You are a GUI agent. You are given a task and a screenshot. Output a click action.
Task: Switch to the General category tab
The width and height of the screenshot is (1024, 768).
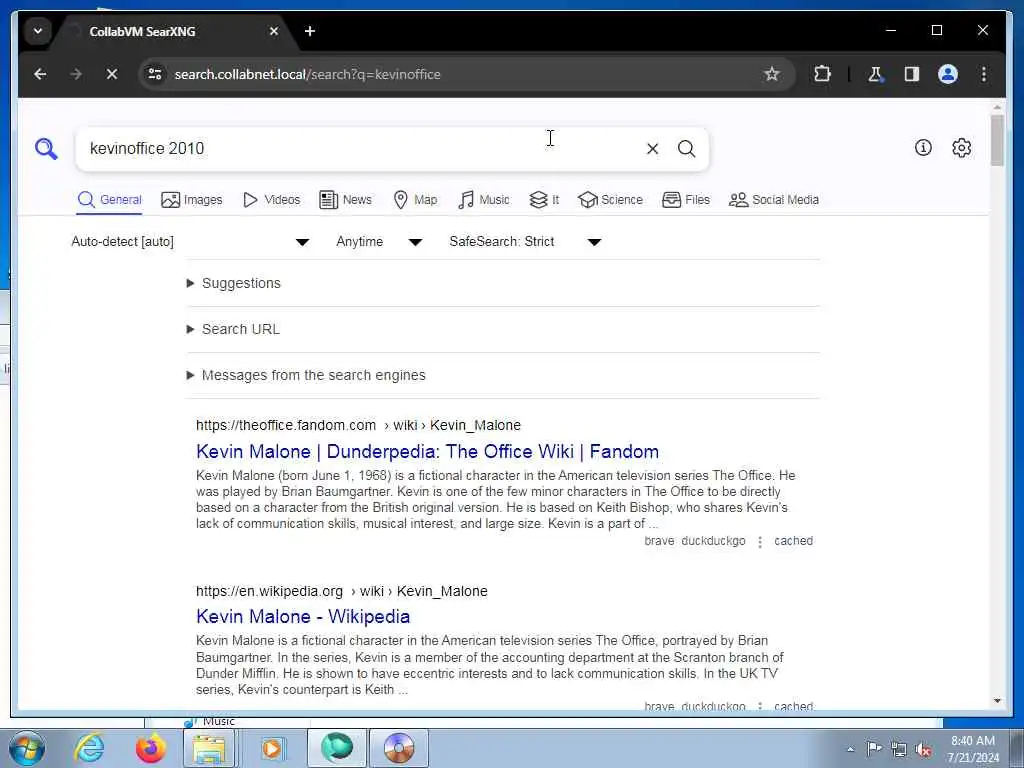[109, 200]
